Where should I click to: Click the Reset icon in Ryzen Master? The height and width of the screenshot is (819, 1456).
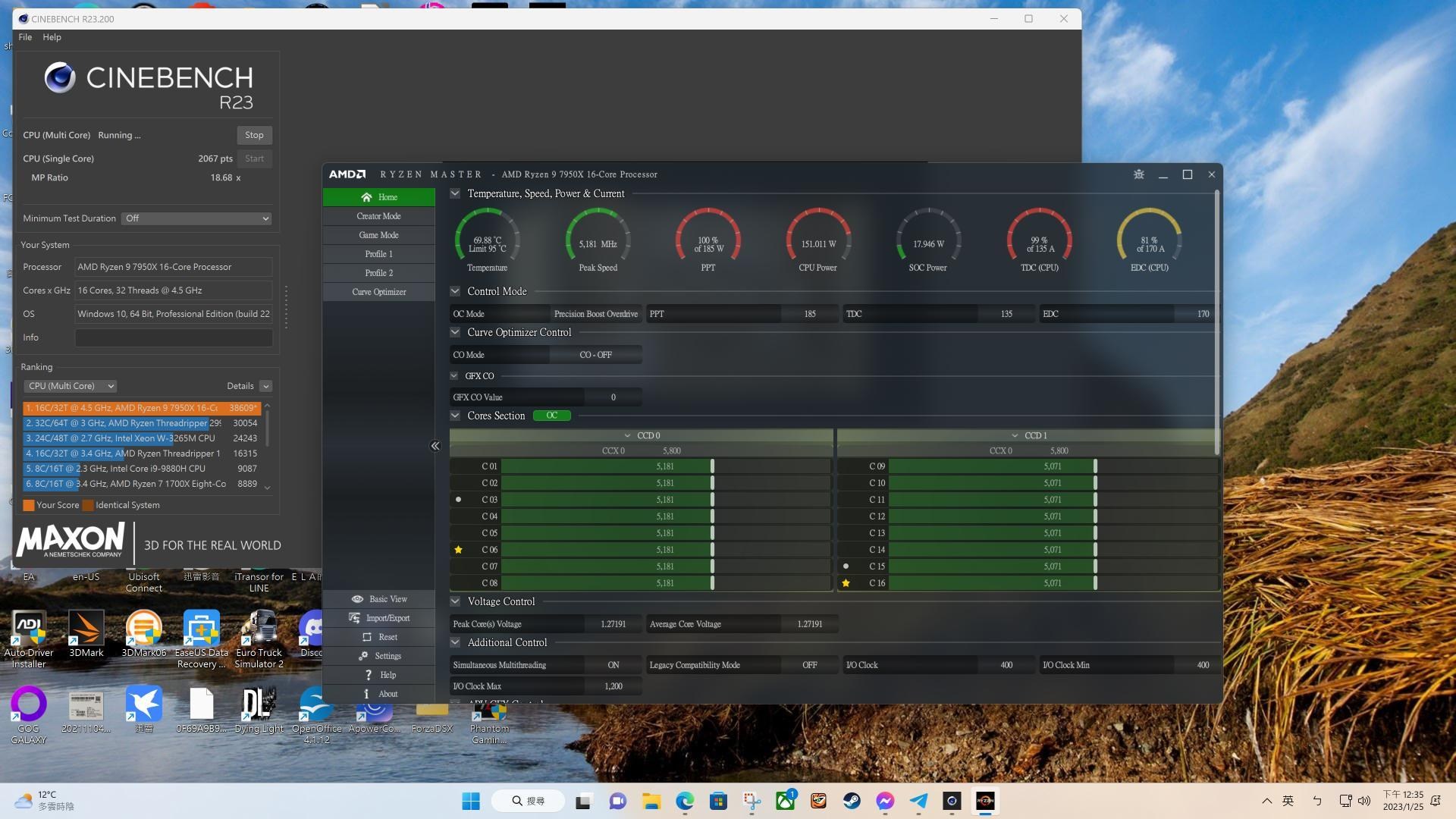(x=367, y=637)
